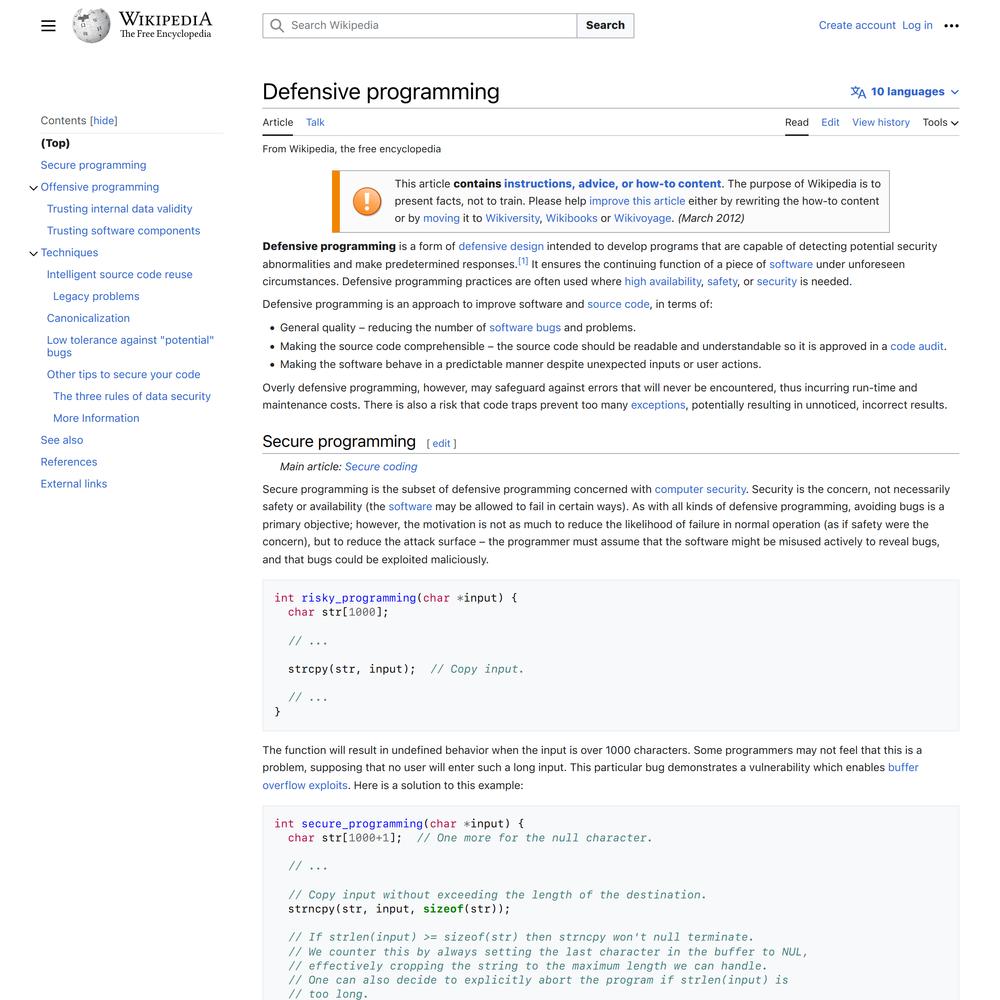Open Intelligent source code reuse contents entry

pyautogui.click(x=119, y=274)
